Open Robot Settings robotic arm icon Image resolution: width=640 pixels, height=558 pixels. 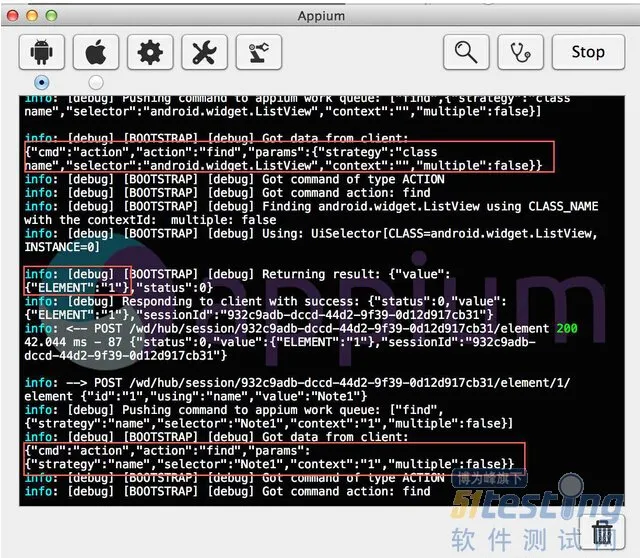coord(259,52)
